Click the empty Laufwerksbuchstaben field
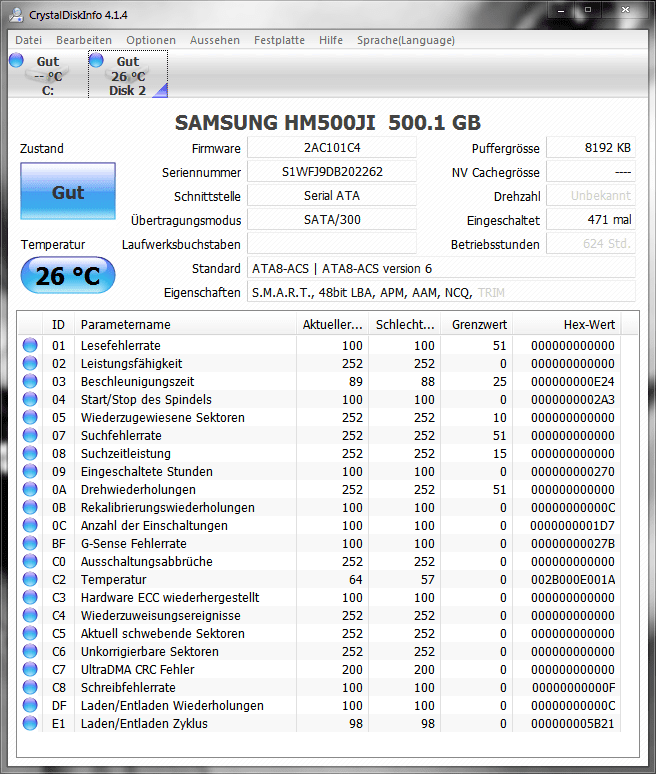The width and height of the screenshot is (656, 774). pos(332,244)
